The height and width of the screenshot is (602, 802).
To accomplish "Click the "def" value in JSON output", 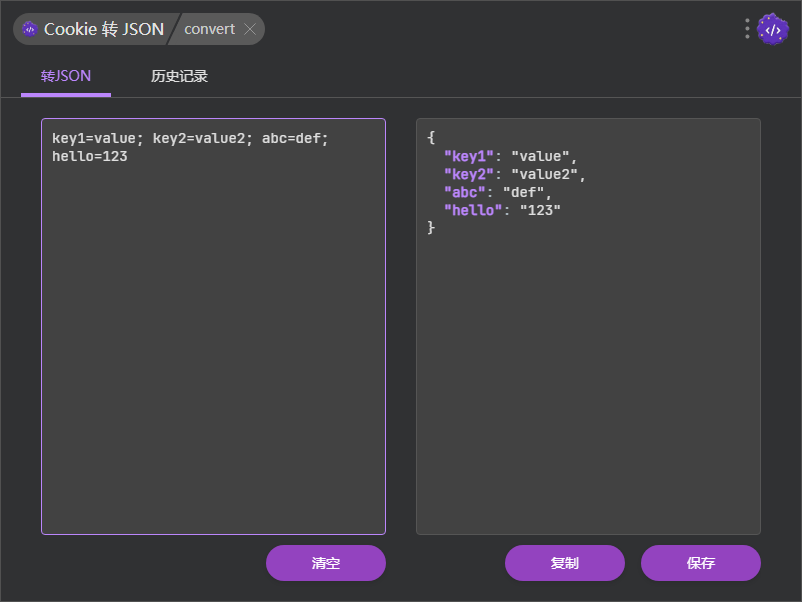I will click(x=523, y=192).
